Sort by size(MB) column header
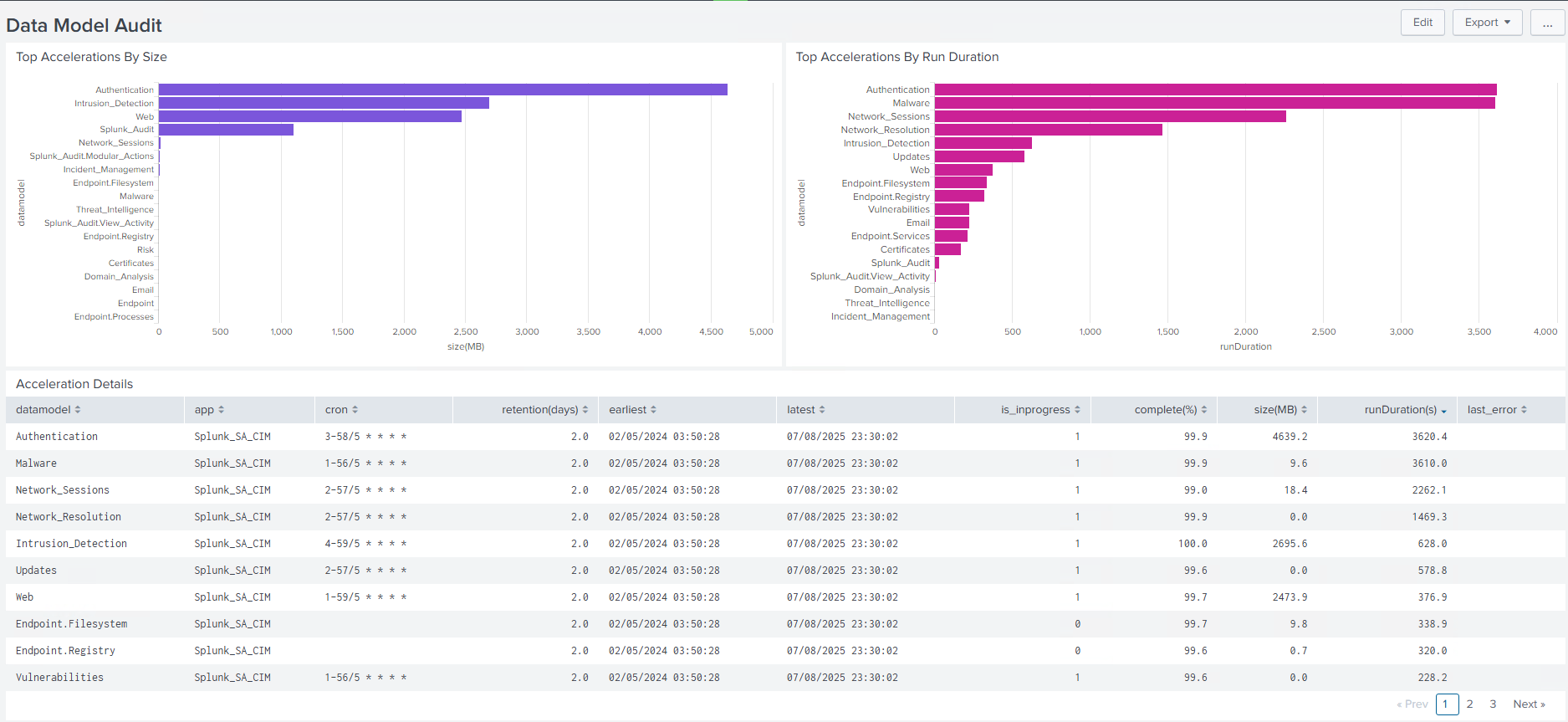Image resolution: width=1568 pixels, height=722 pixels. click(x=1279, y=410)
